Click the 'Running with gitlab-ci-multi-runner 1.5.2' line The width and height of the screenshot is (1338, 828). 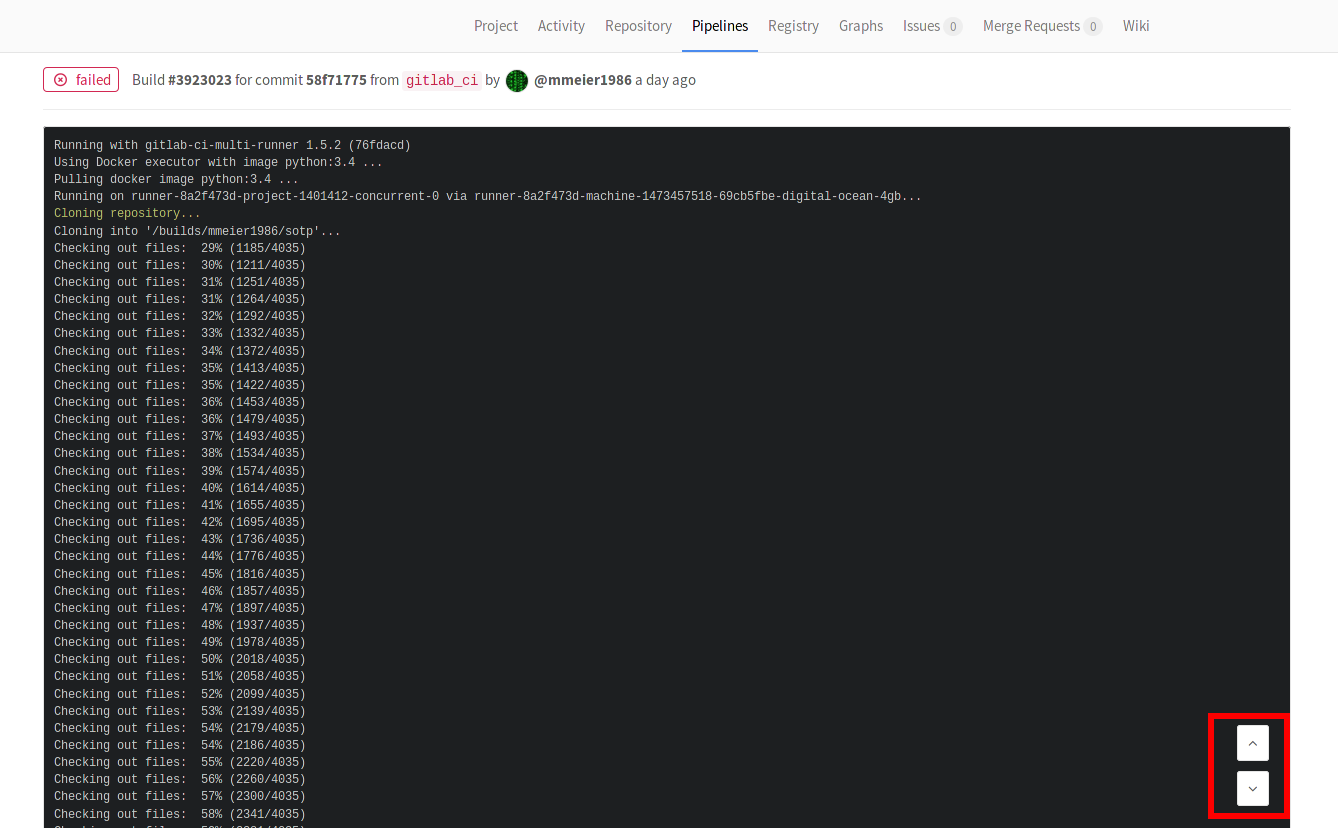[232, 145]
